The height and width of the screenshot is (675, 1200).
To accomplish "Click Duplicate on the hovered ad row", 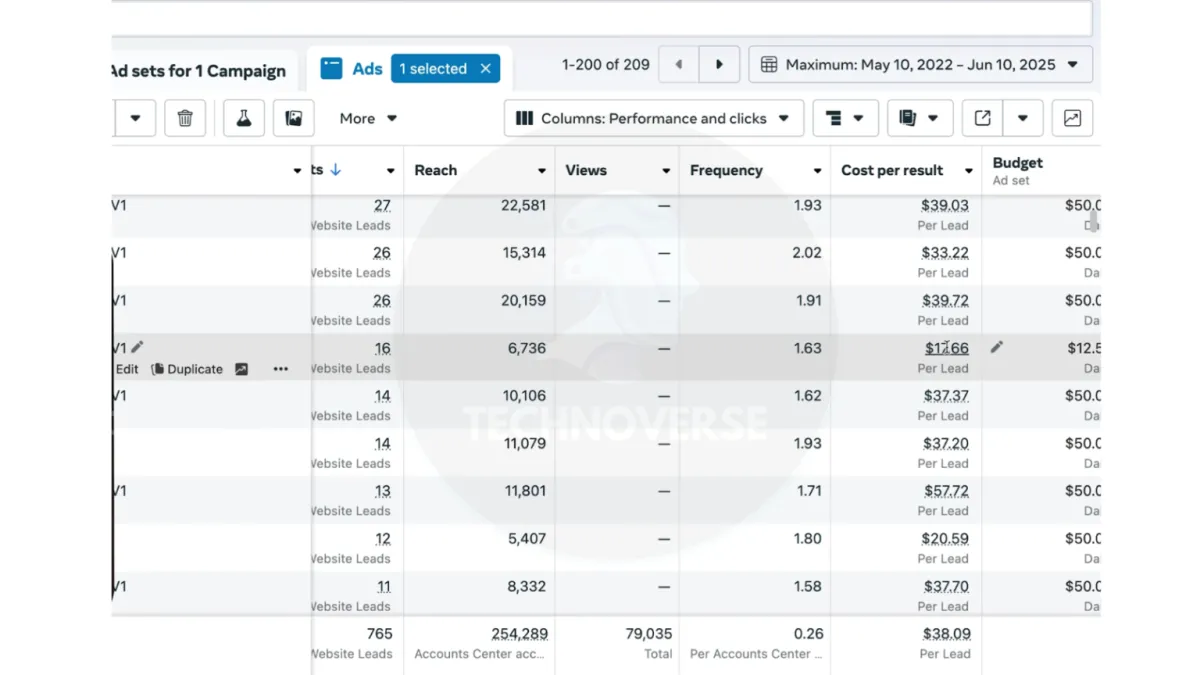I will click(187, 369).
